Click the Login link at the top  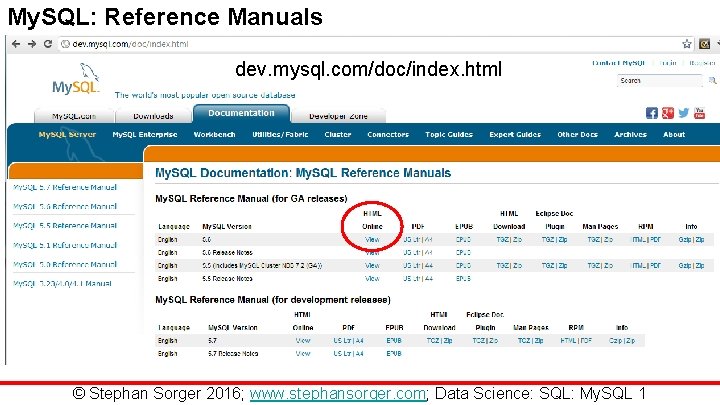[668, 63]
